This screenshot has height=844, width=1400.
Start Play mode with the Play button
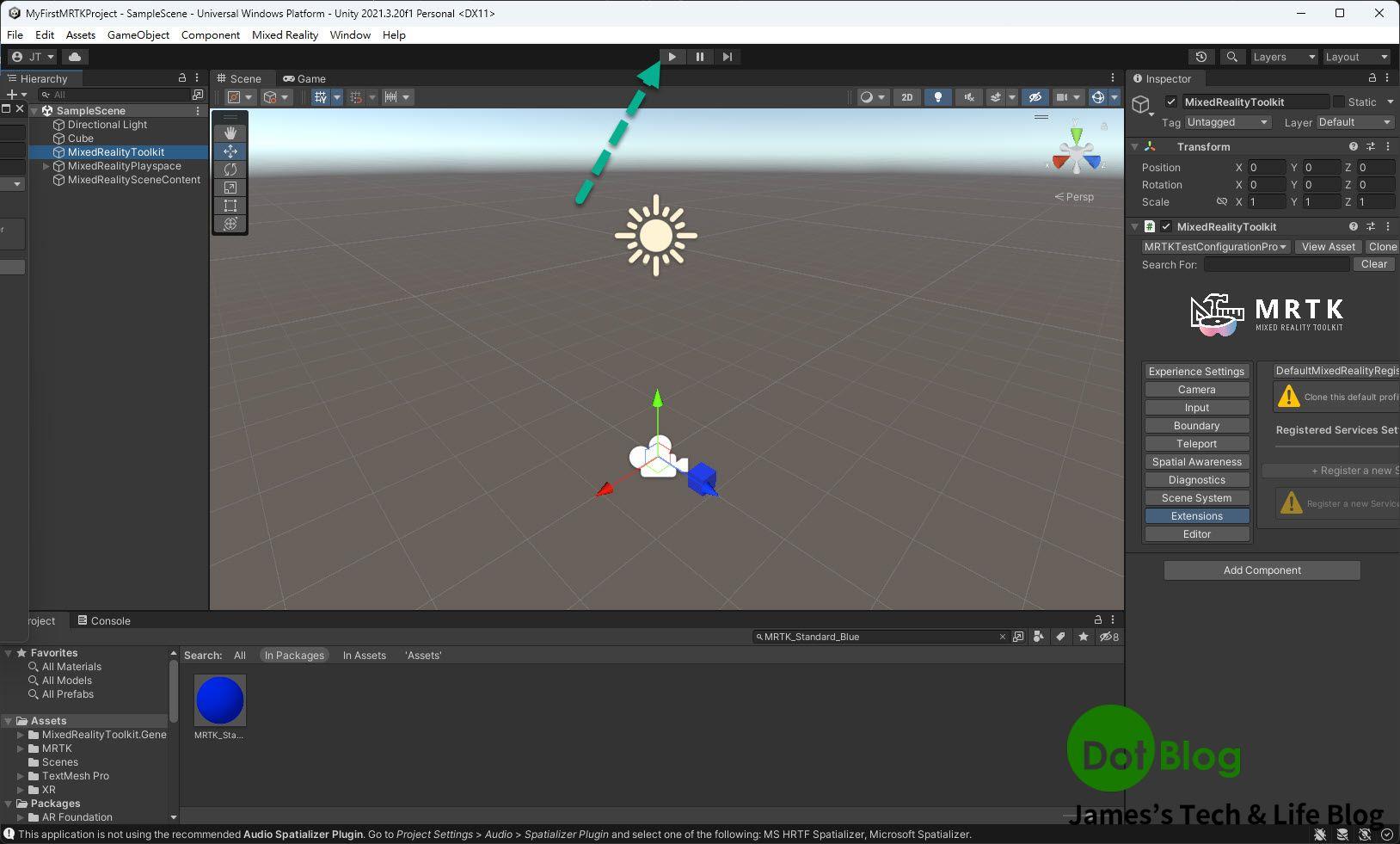pos(672,57)
